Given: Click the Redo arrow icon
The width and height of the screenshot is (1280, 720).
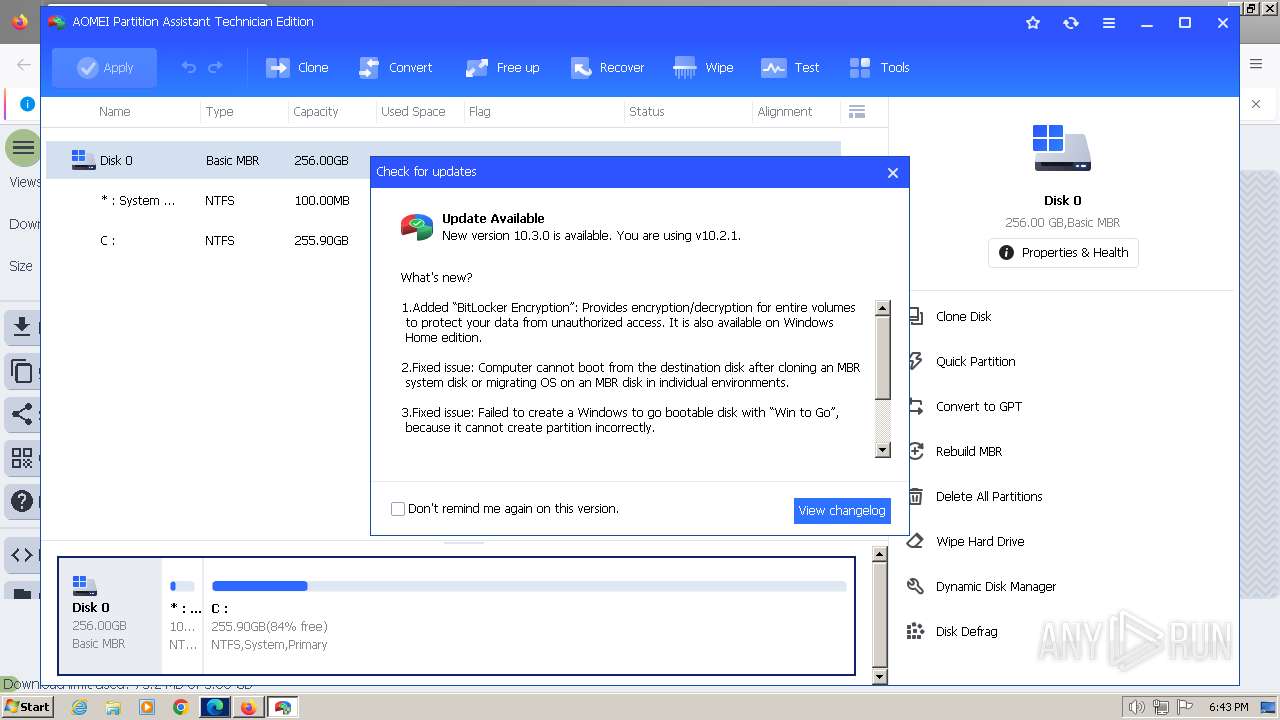Looking at the screenshot, I should 215,67.
